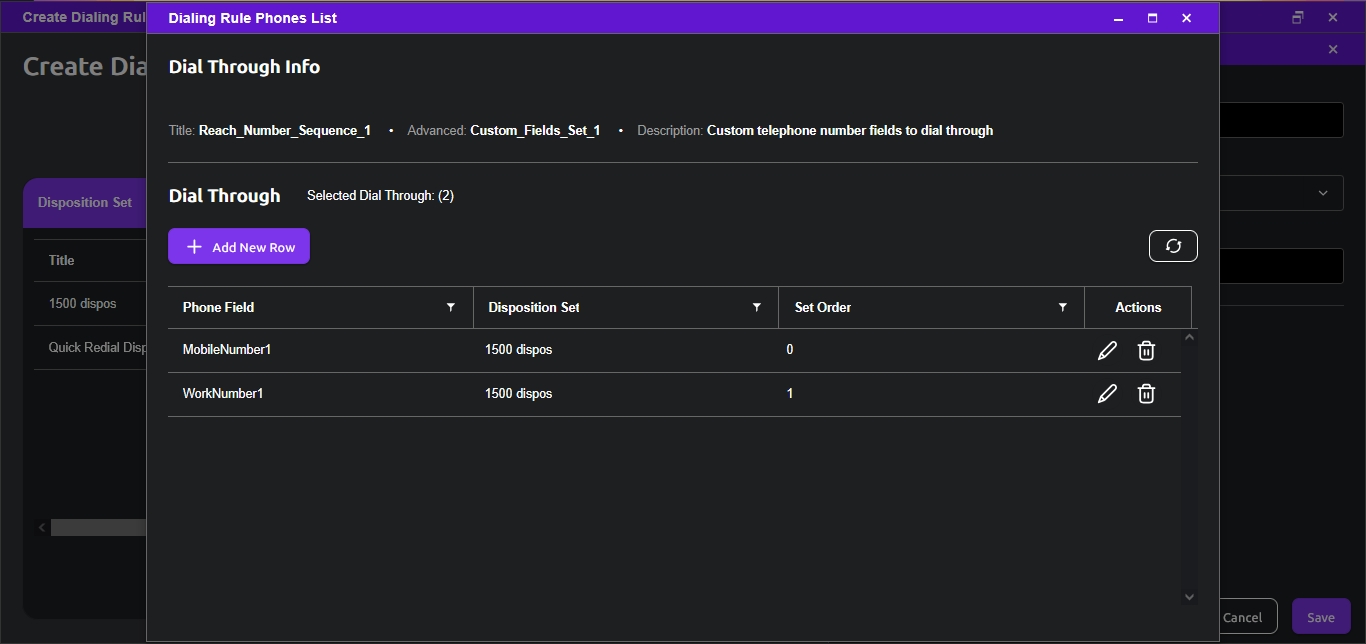Delete the MobileNumber1 row
This screenshot has width=1366, height=644.
pyautogui.click(x=1147, y=350)
